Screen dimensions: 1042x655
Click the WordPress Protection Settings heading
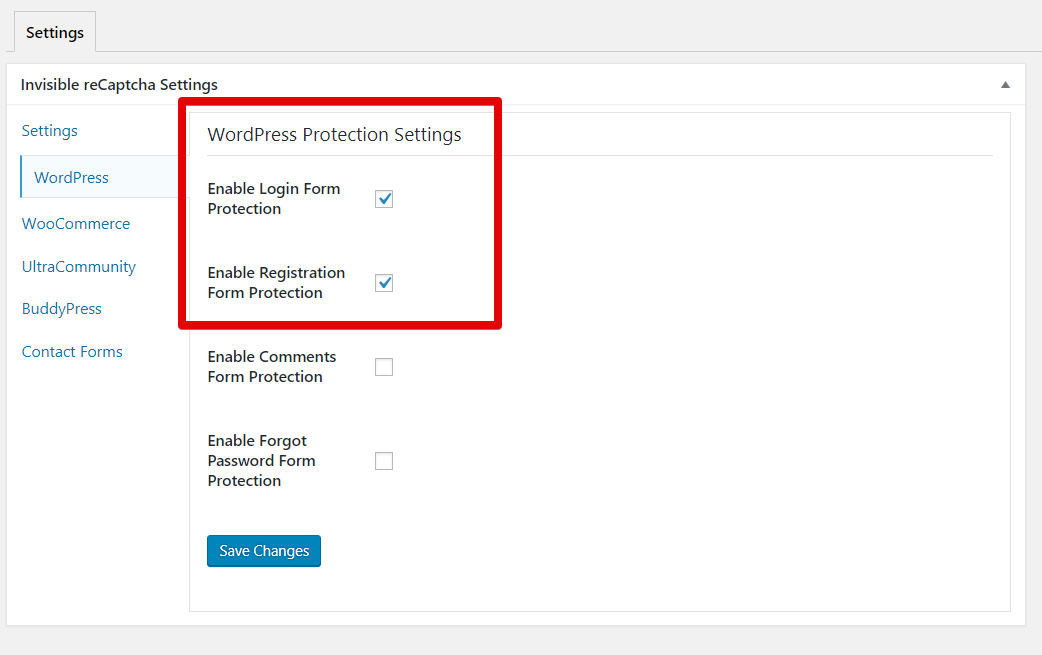tap(334, 134)
